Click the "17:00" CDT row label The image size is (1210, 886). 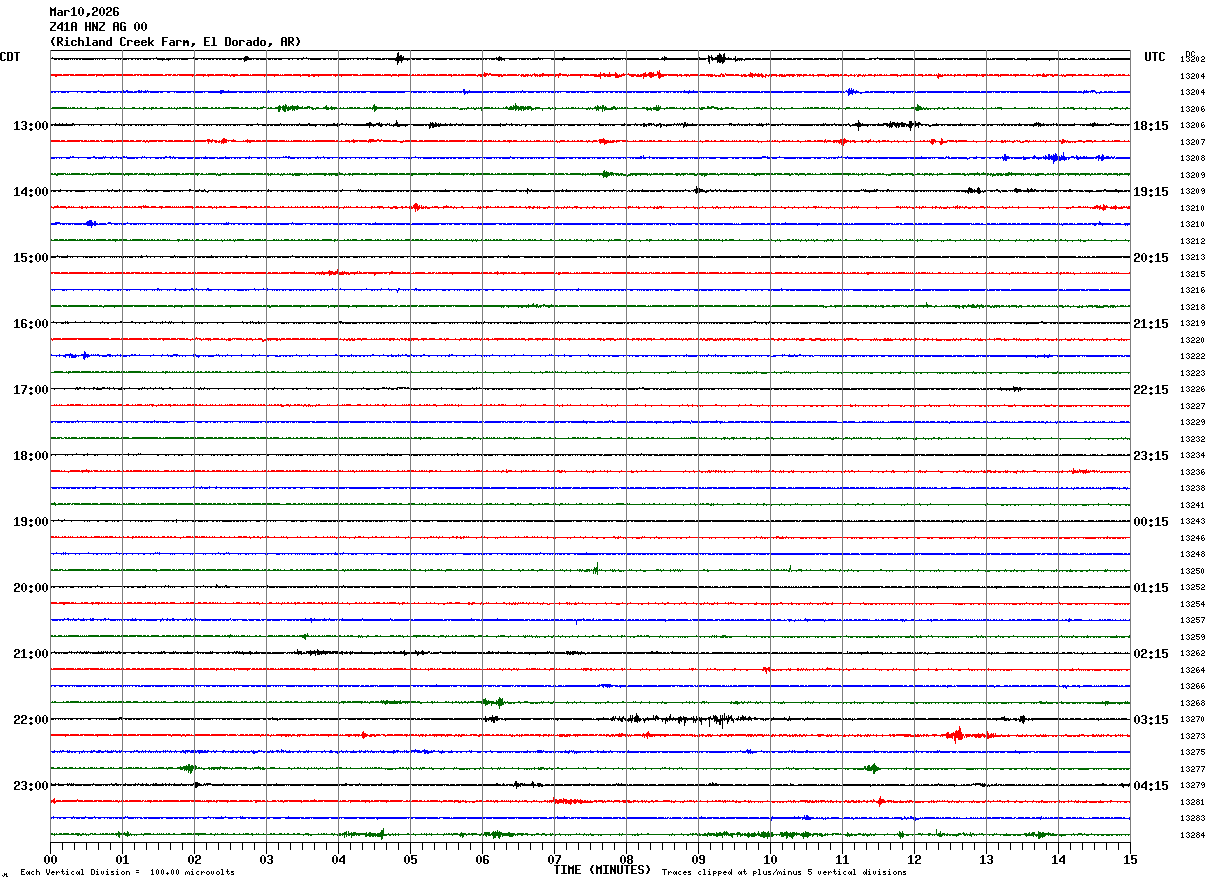pos(30,390)
